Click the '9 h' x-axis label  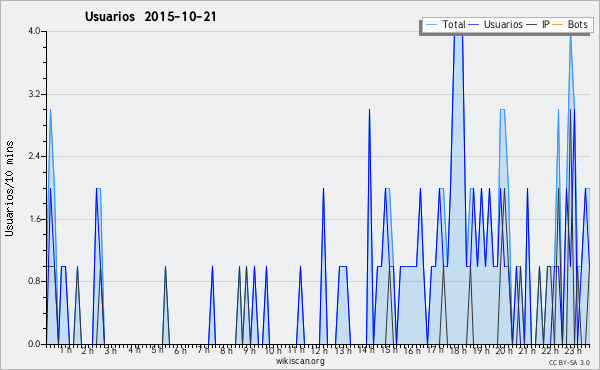click(x=249, y=350)
